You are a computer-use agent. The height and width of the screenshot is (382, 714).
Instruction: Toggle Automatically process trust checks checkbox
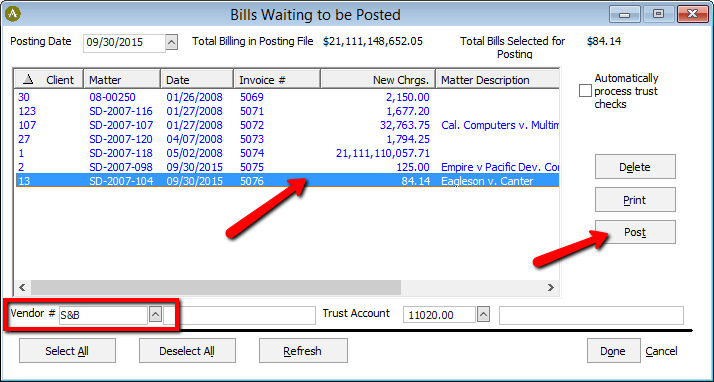pyautogui.click(x=585, y=91)
